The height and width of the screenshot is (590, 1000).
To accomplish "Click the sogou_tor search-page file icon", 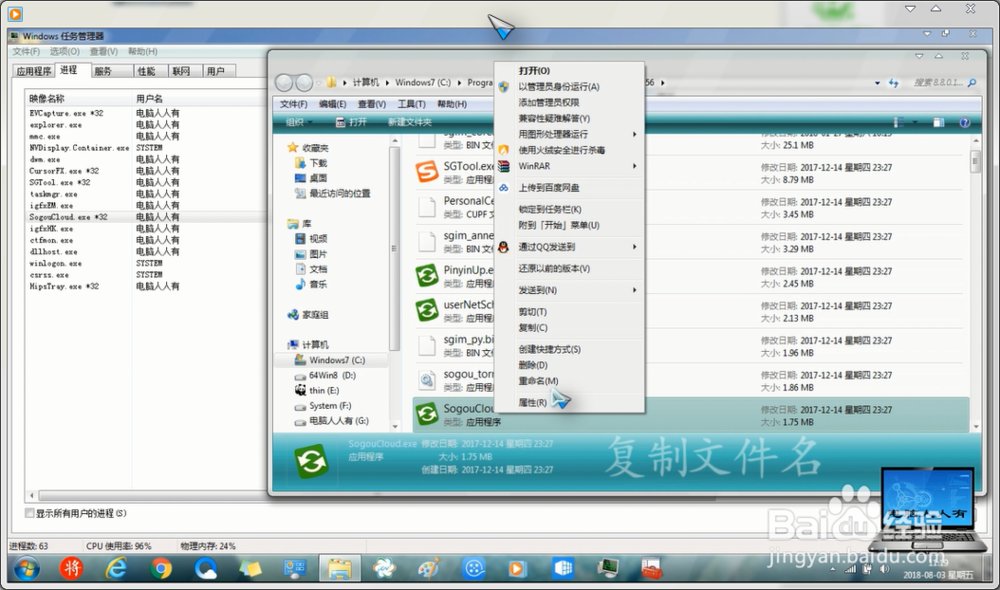I will (427, 380).
